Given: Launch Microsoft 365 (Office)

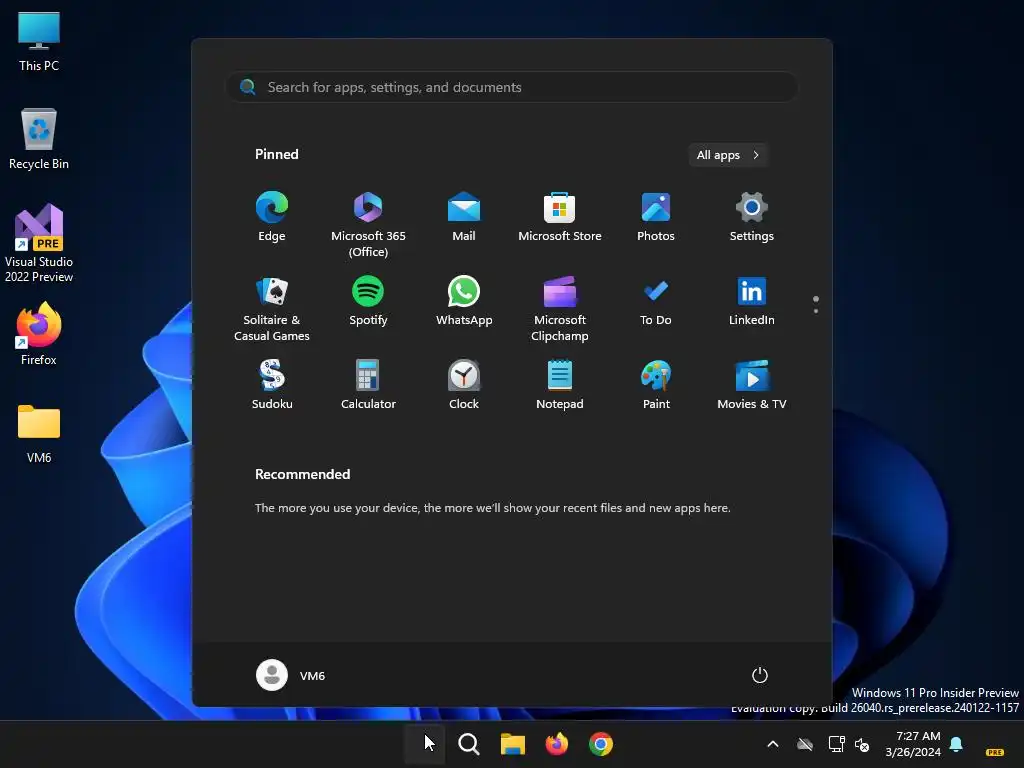Looking at the screenshot, I should pyautogui.click(x=368, y=225).
